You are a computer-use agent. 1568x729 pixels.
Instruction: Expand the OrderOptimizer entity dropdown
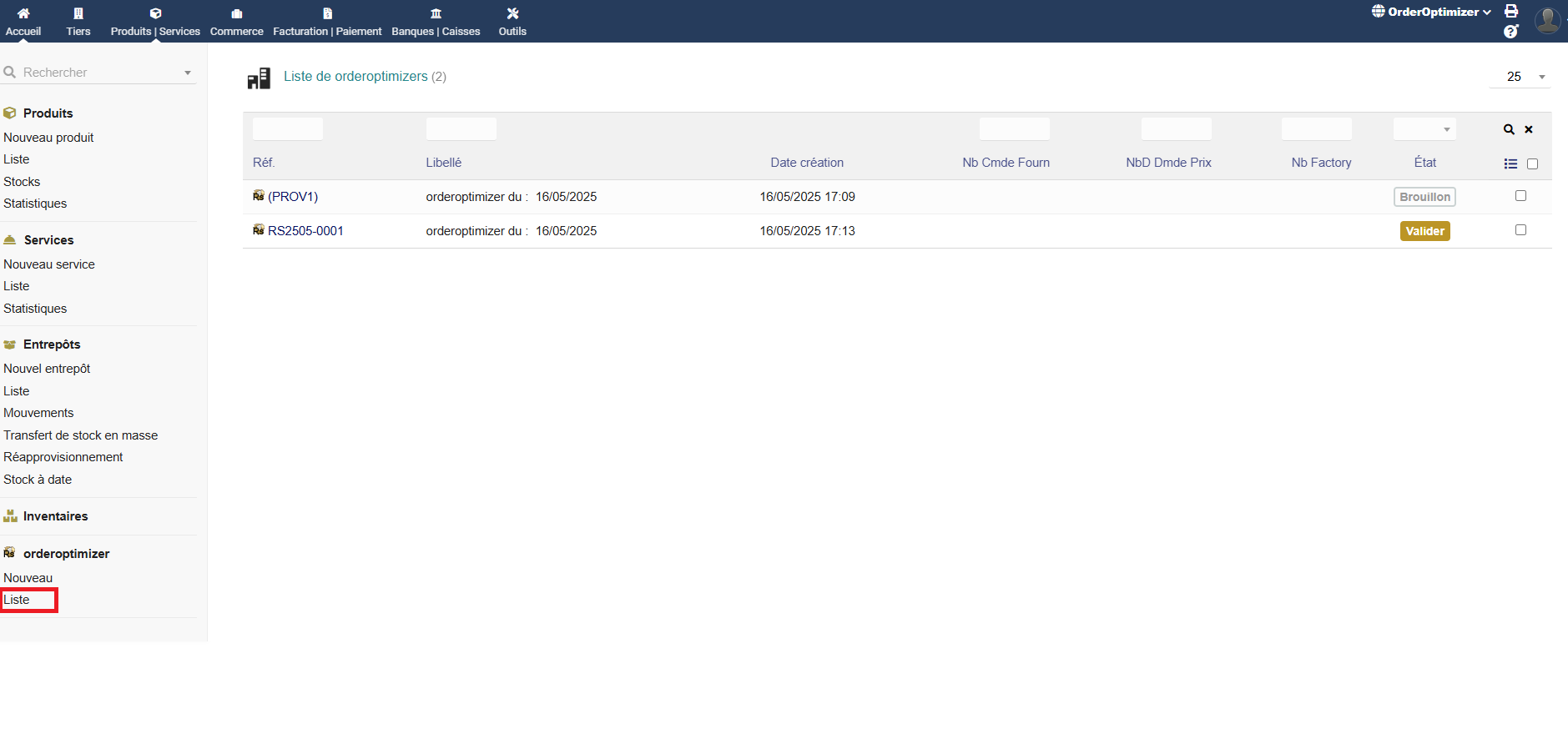pyautogui.click(x=1432, y=12)
